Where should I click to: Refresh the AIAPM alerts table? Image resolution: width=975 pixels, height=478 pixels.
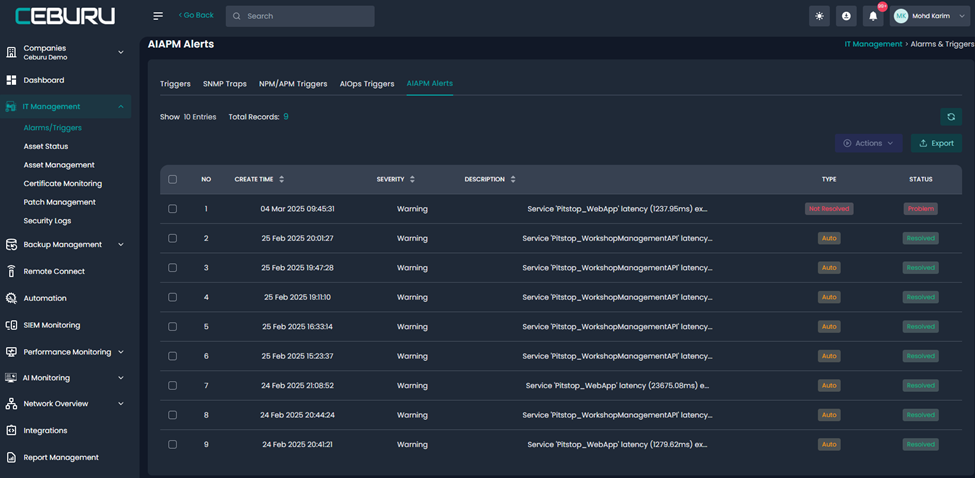pos(951,117)
